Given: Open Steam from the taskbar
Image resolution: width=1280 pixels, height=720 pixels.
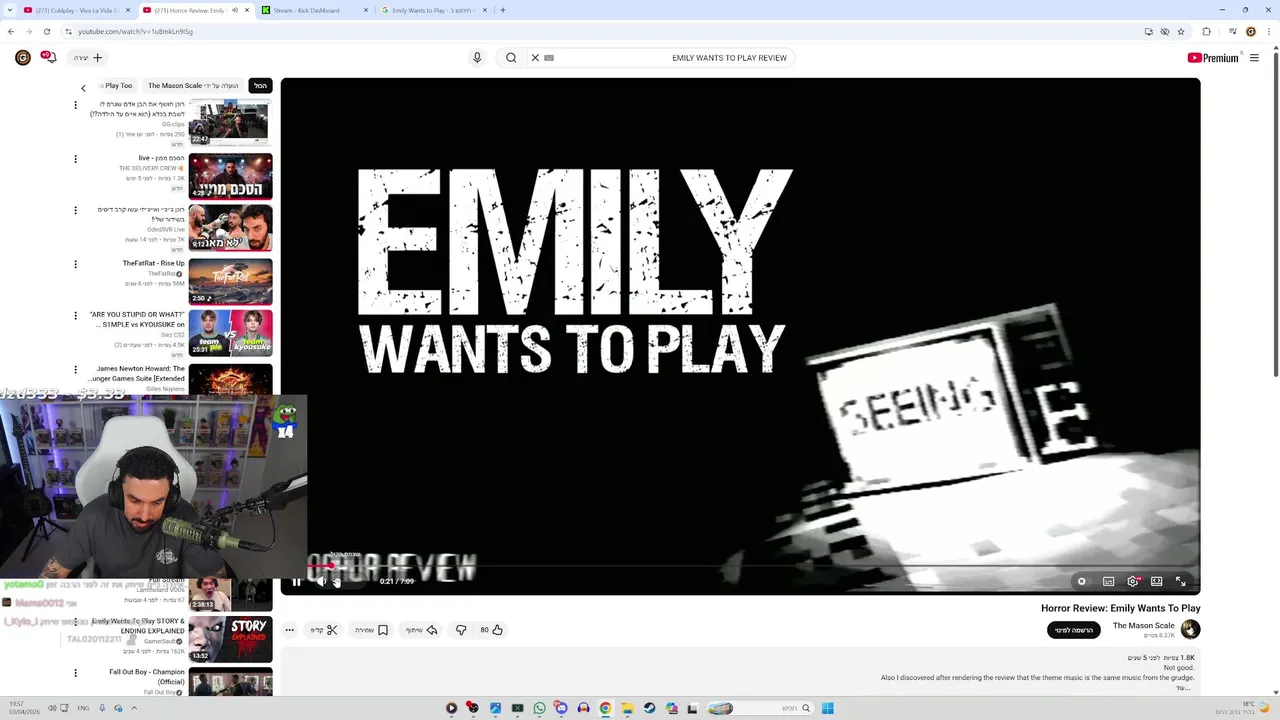Looking at the screenshot, I should 649,708.
